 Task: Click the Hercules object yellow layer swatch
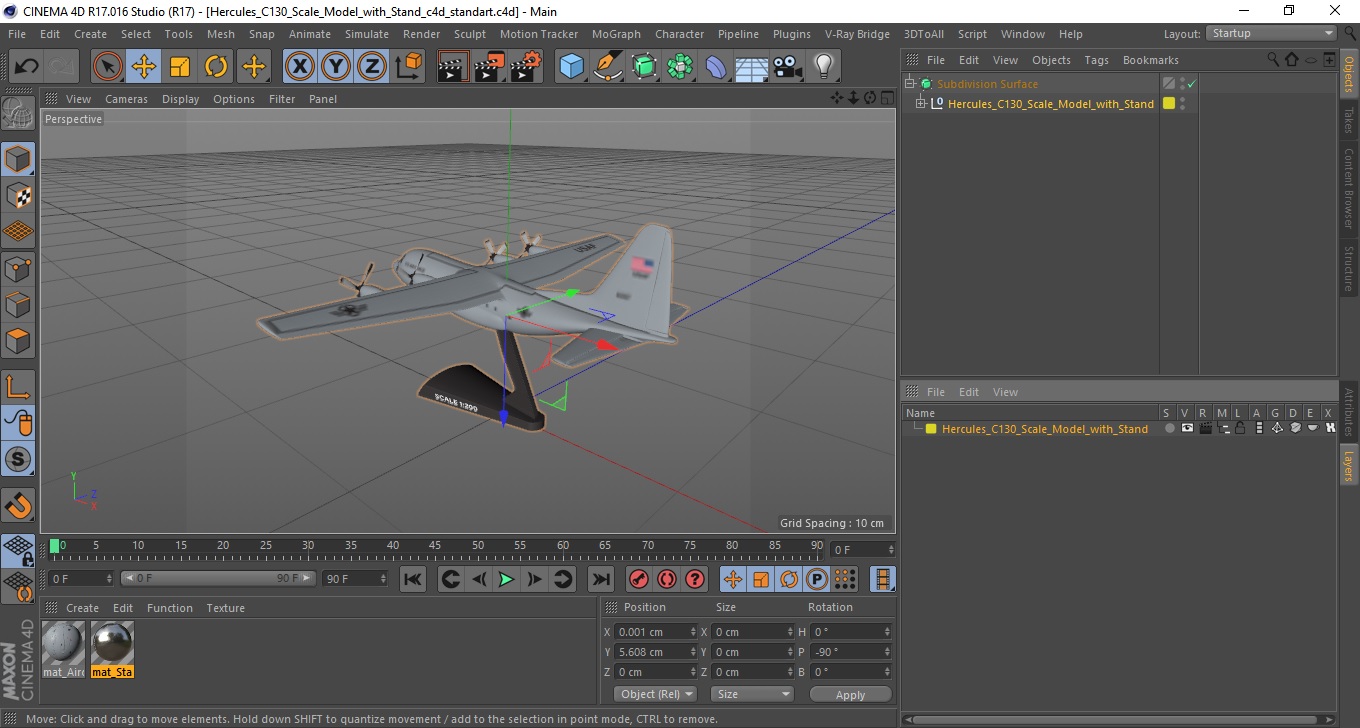pyautogui.click(x=1168, y=103)
